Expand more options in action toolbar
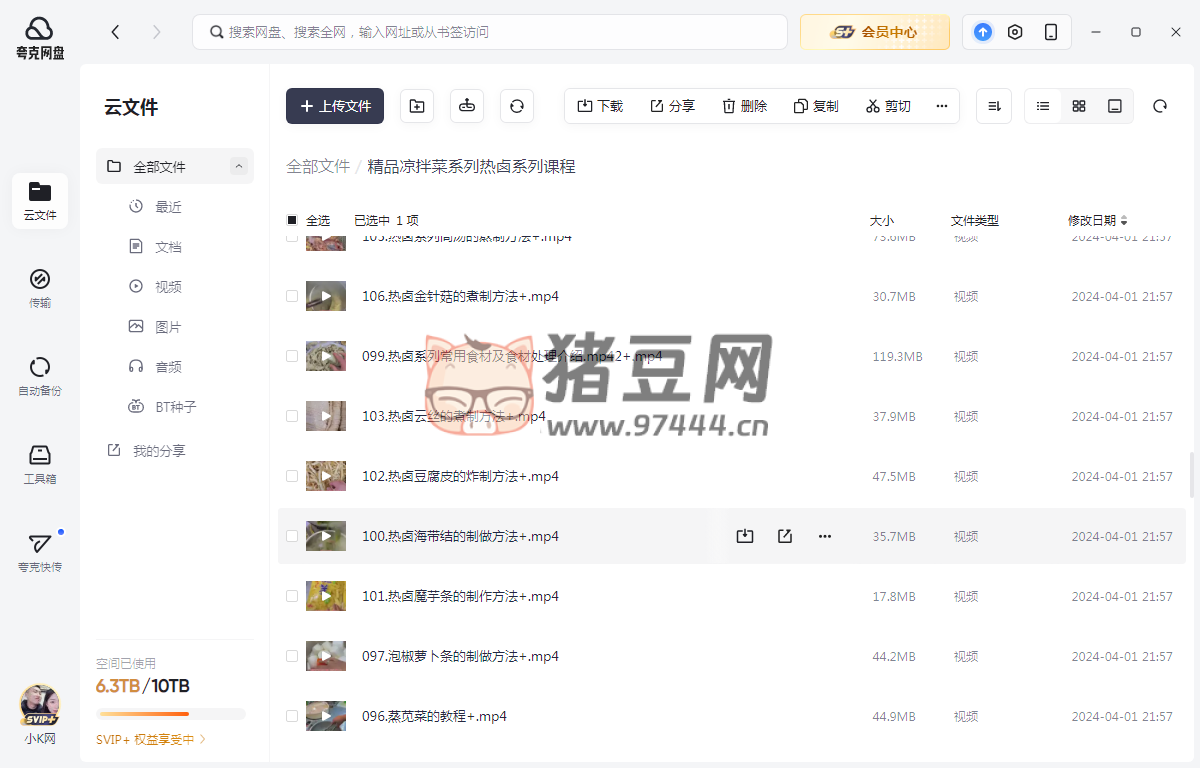 pos(941,106)
